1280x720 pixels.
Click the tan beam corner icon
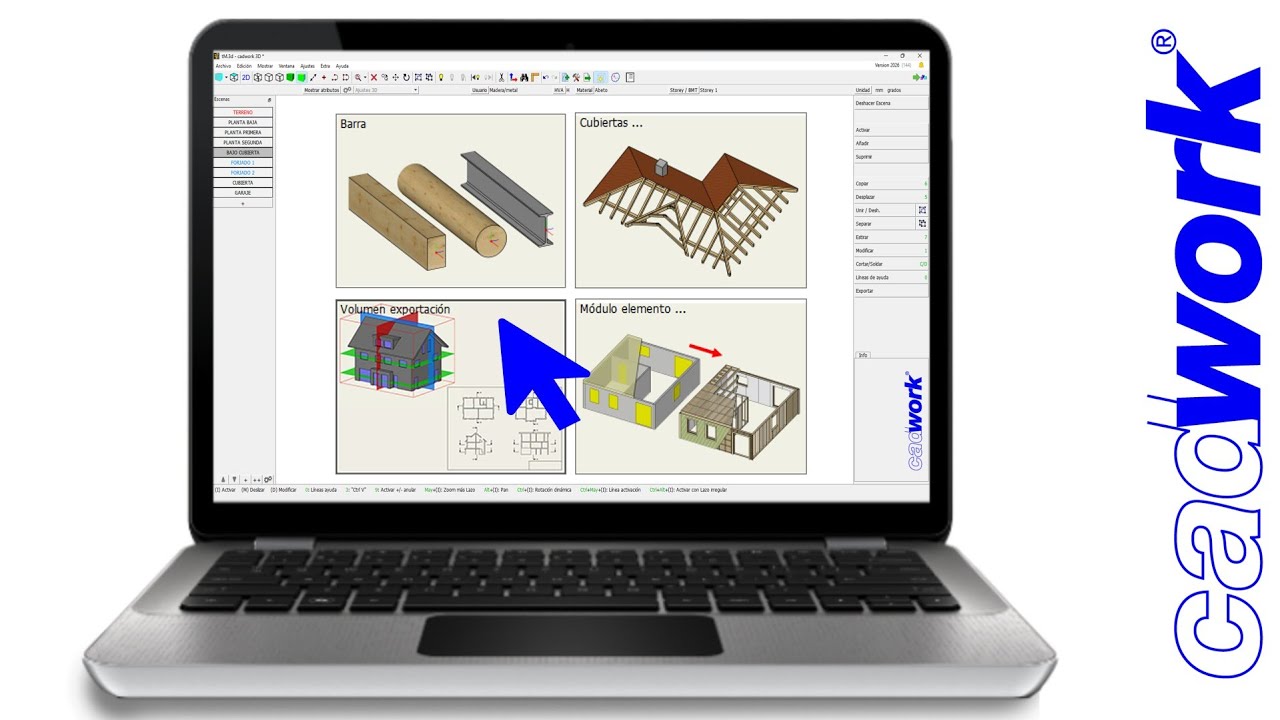coord(535,77)
